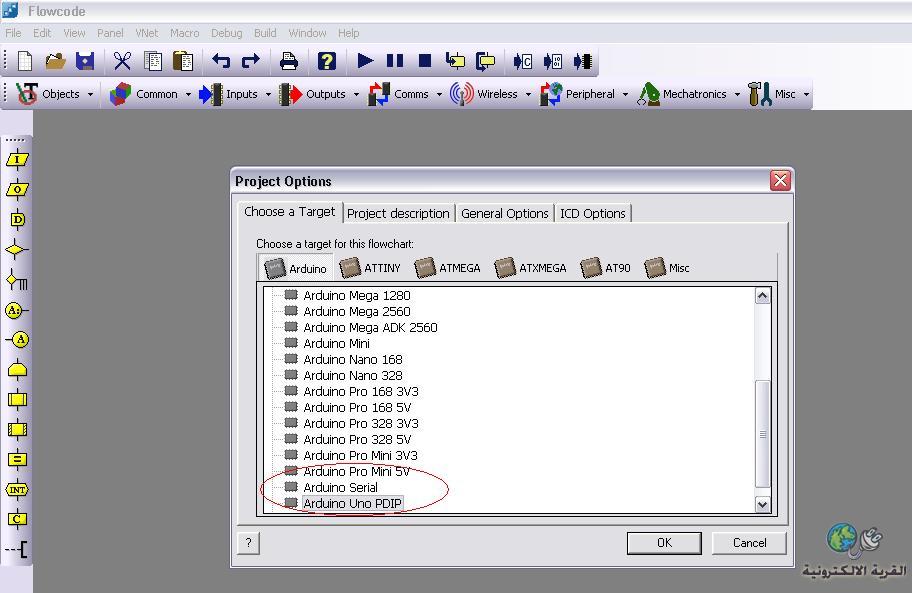The height and width of the screenshot is (593, 912).
Task: Select Arduino Uno PDIP target
Action: [x=352, y=503]
